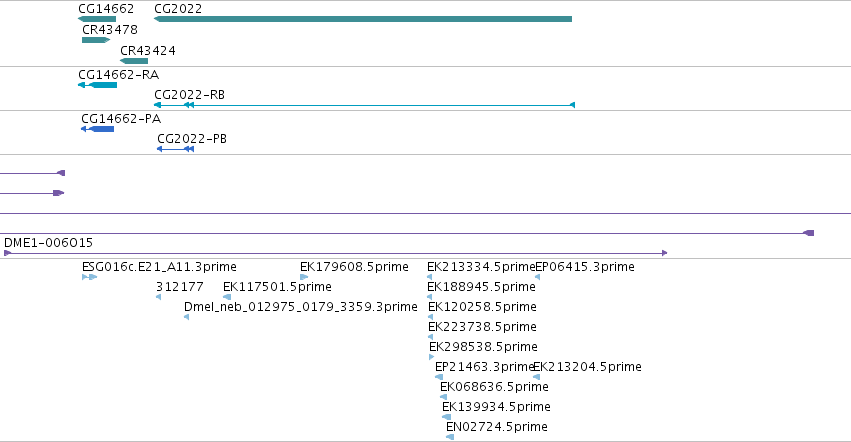Screen dimensions: 851x442
Task: Open the EK179608.5prime label
Action: click(354, 267)
